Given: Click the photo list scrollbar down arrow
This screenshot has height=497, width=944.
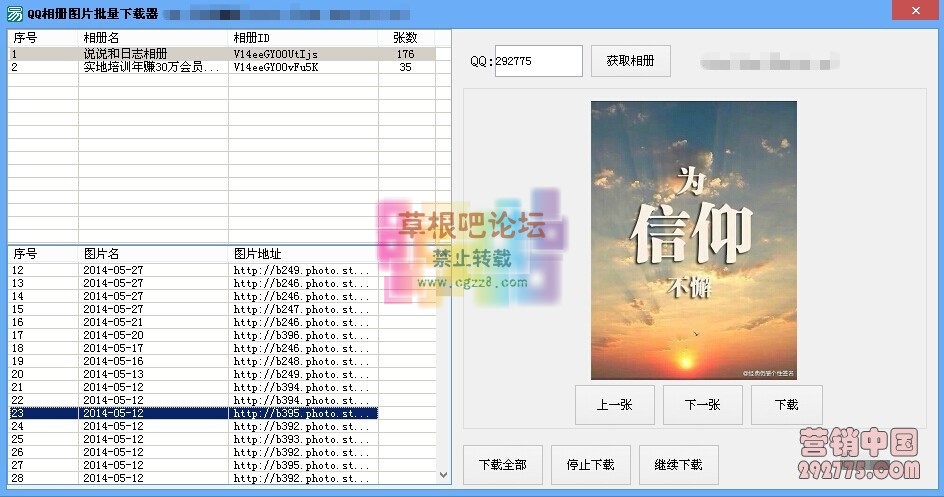Looking at the screenshot, I should (444, 475).
